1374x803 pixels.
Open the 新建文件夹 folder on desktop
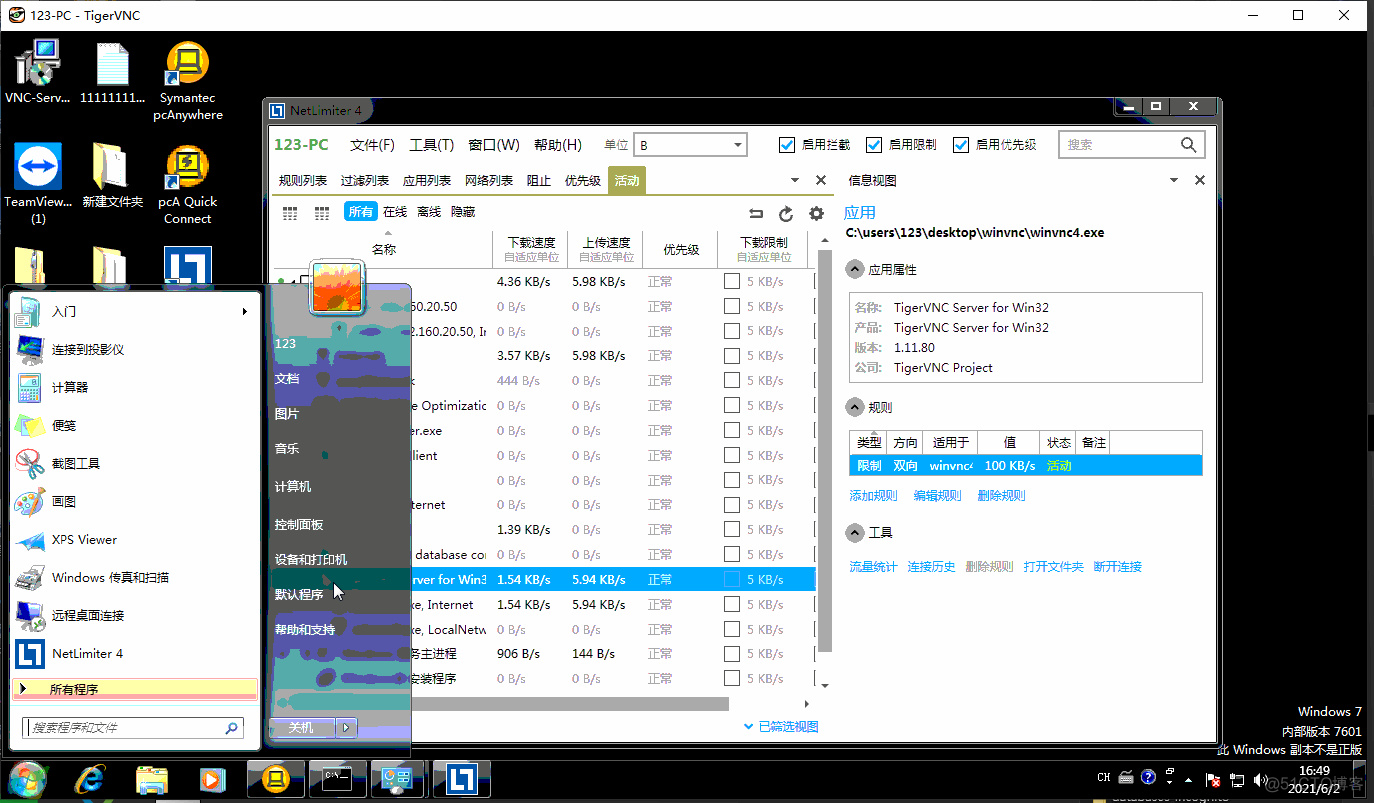point(113,176)
